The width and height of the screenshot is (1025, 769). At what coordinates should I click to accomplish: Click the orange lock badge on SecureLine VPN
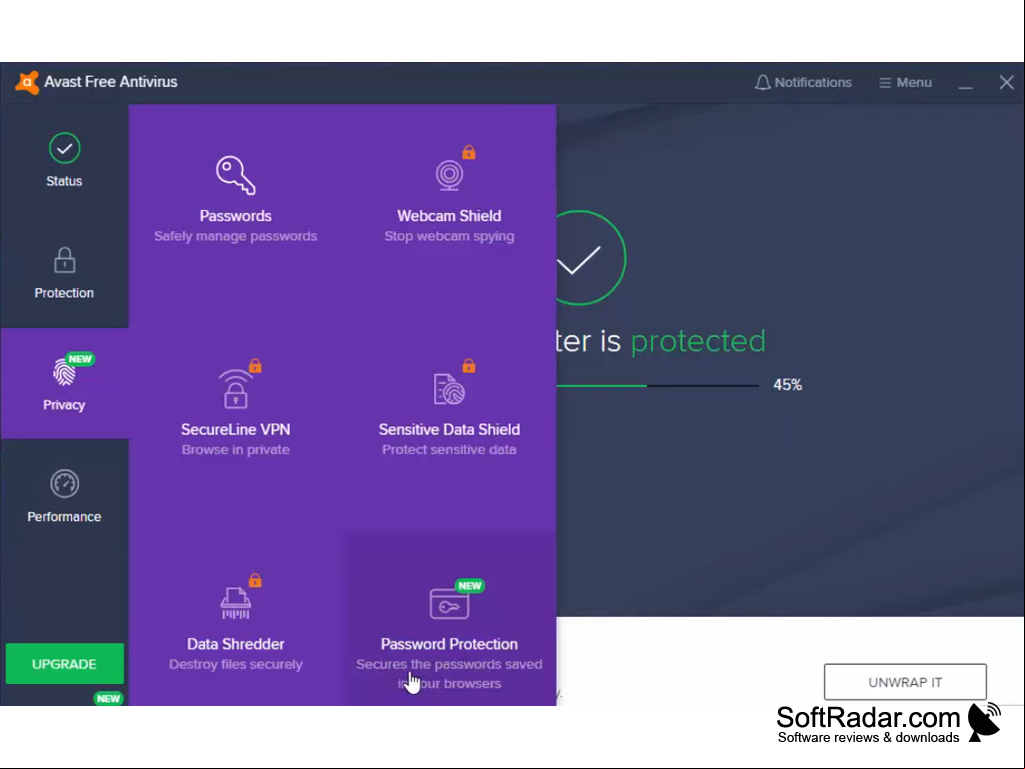(255, 366)
